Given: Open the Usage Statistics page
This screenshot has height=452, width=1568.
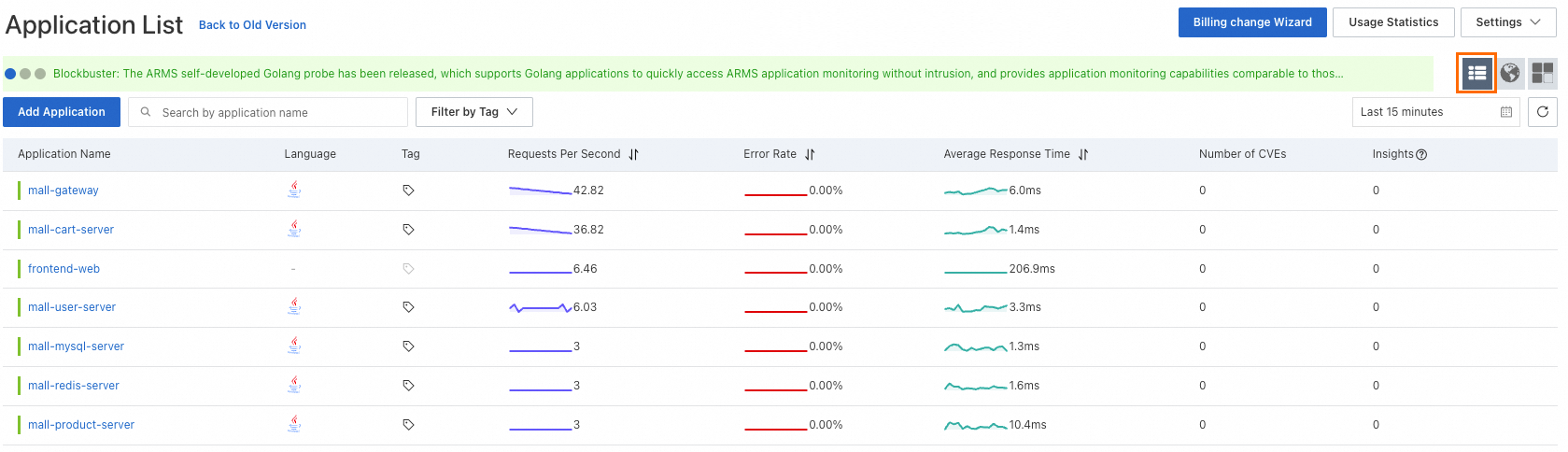Looking at the screenshot, I should pos(1392,22).
